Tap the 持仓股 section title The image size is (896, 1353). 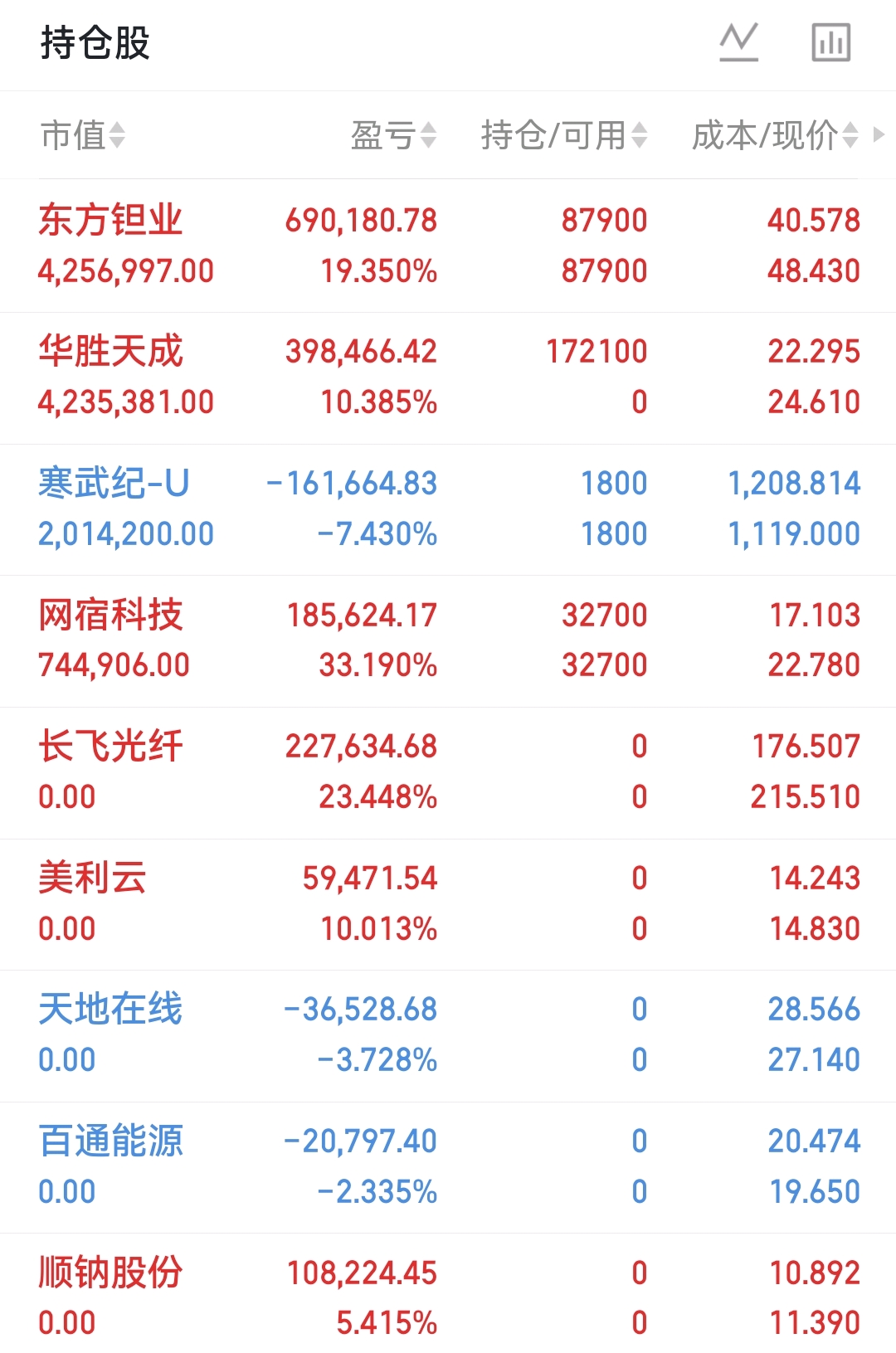[95, 43]
